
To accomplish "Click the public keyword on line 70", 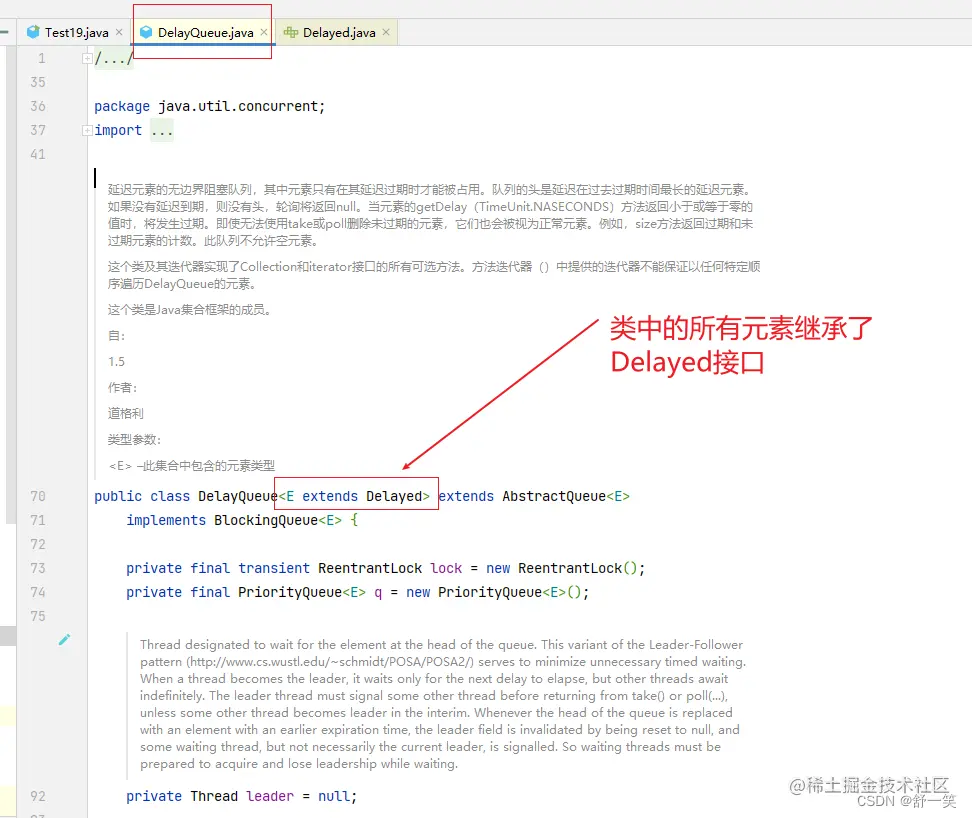I will click(x=118, y=496).
